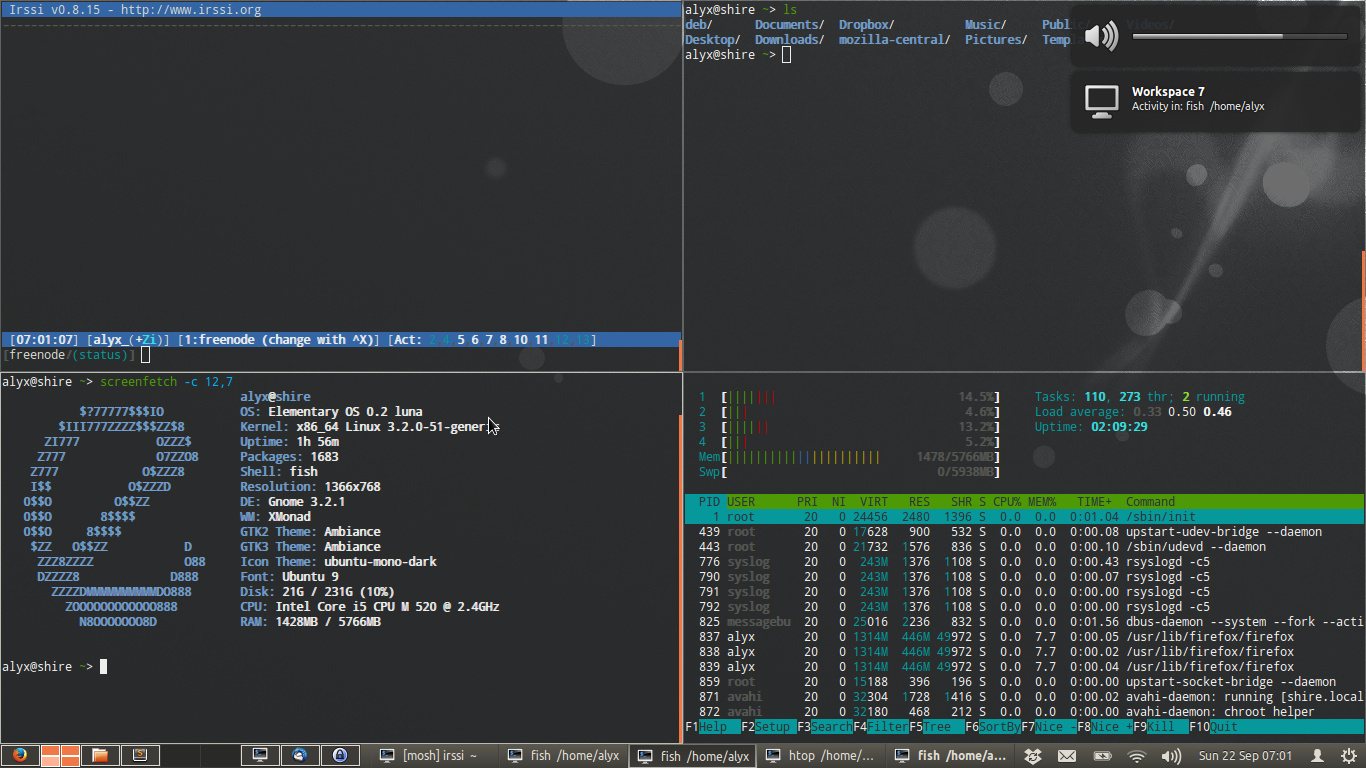Select the /sbin/init process row in htop

click(x=1000, y=516)
